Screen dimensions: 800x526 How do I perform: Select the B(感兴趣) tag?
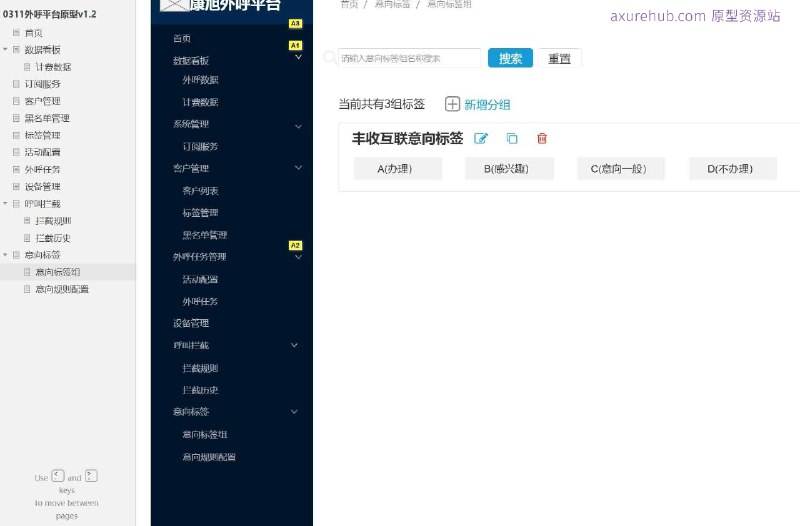[509, 169]
